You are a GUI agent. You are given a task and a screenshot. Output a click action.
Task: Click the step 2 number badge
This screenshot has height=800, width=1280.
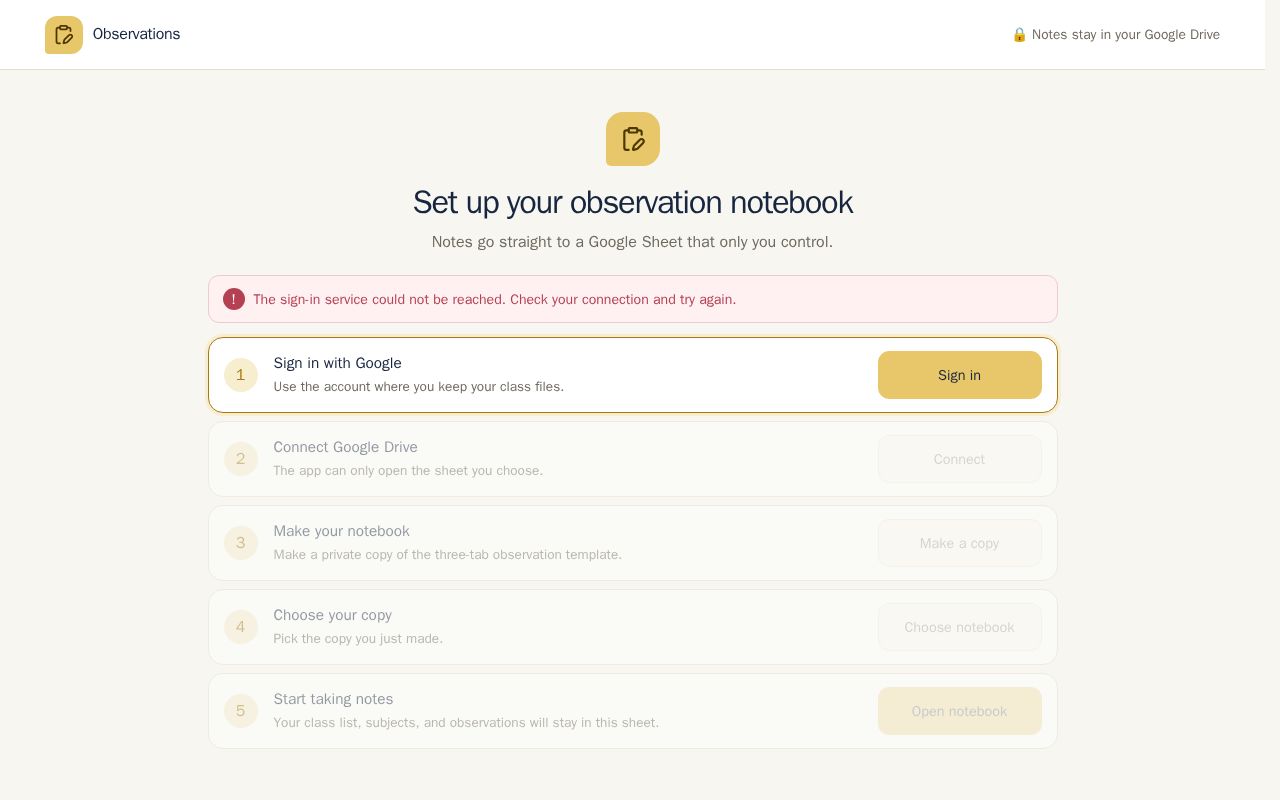pos(241,459)
